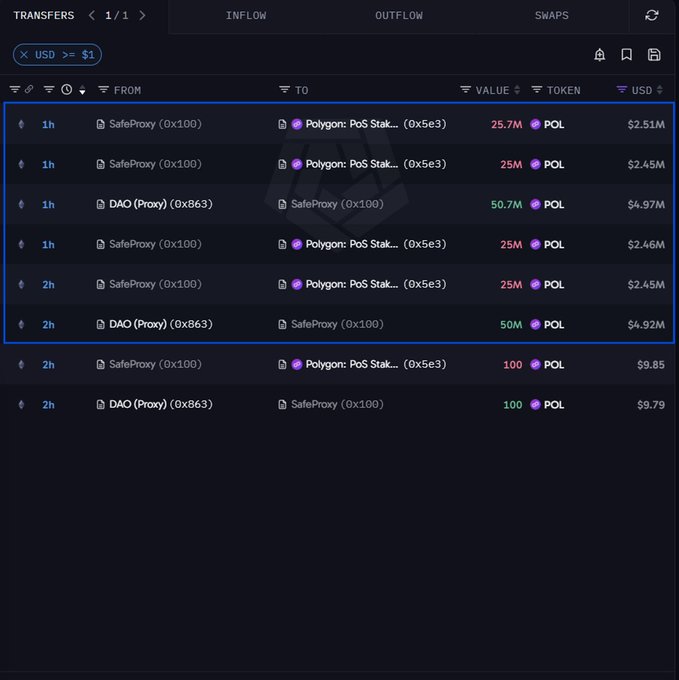Click Ethereum icon in $4.92M row
Image resolution: width=679 pixels, height=680 pixels.
(x=21, y=324)
